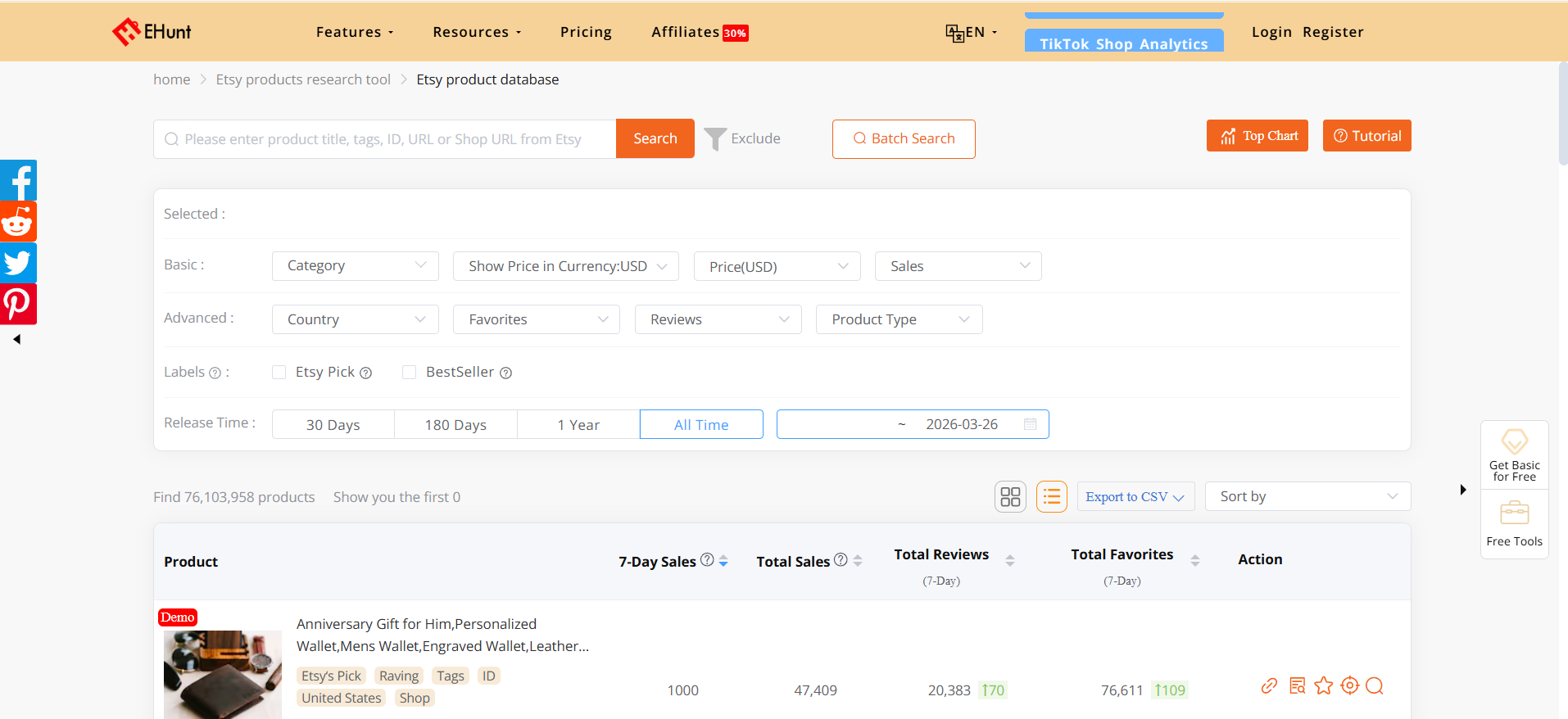Image resolution: width=1568 pixels, height=719 pixels.
Task: Share page on Twitter
Action: (x=18, y=263)
